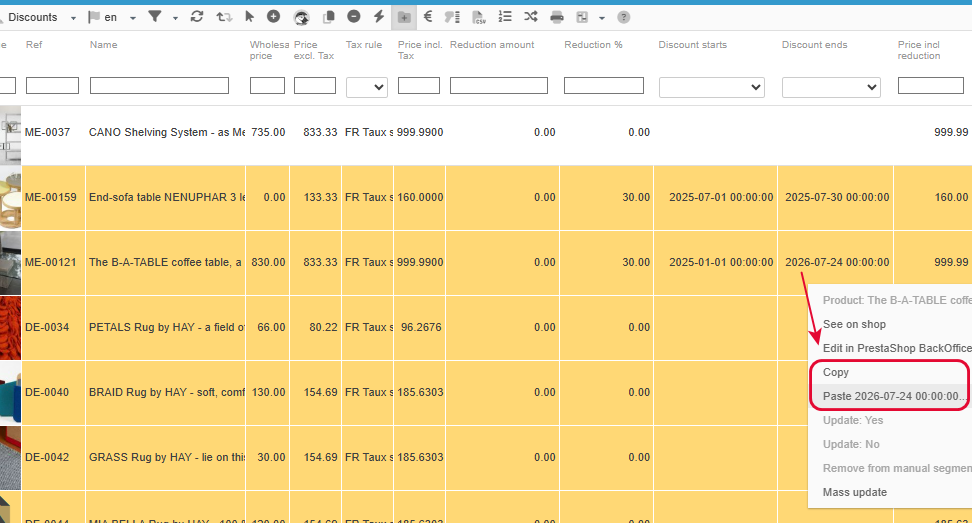This screenshot has width=972, height=523.
Task: Select the cursor pointer selection tool
Action: (249, 17)
